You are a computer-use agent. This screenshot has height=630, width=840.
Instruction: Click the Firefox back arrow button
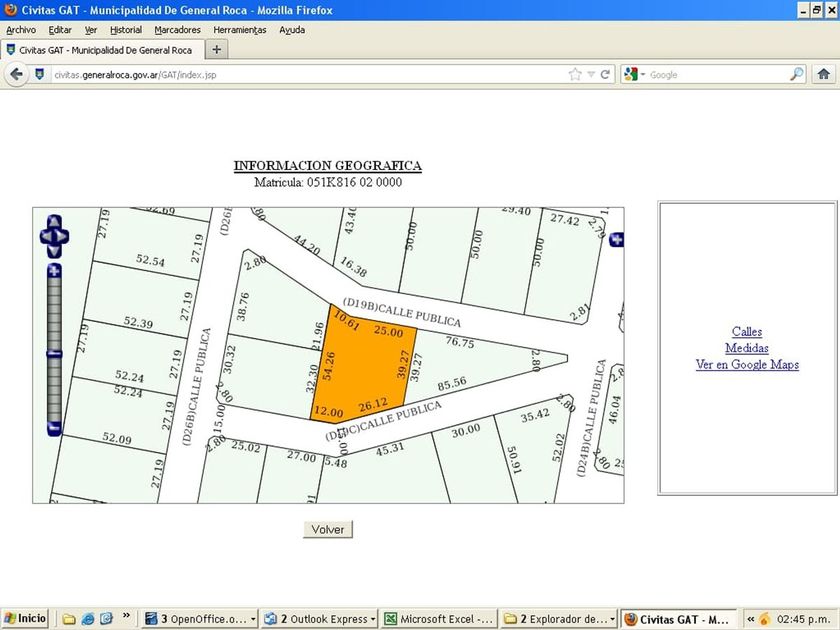[x=17, y=74]
